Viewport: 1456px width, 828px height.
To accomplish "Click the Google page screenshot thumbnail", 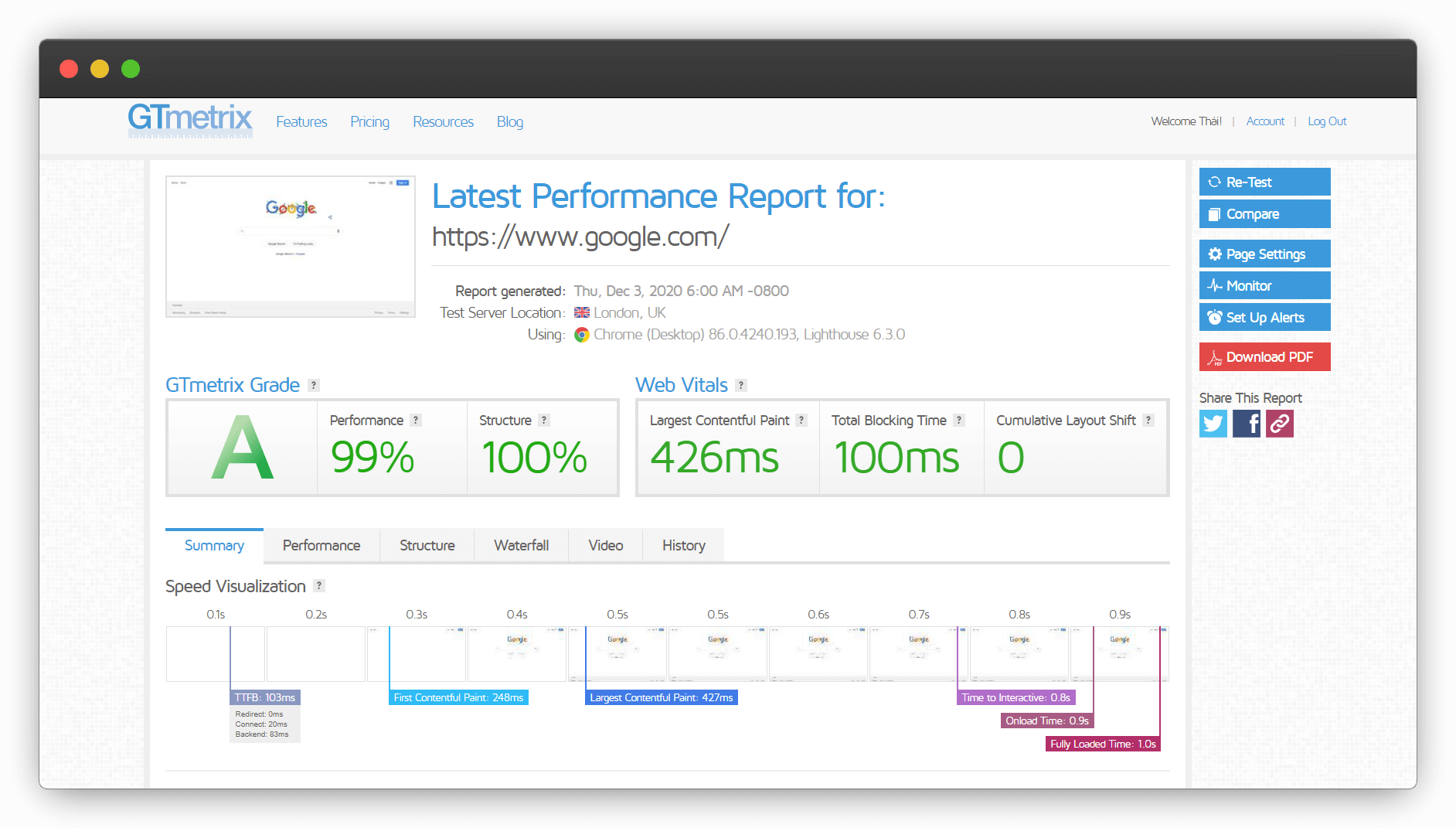I will 291,247.
